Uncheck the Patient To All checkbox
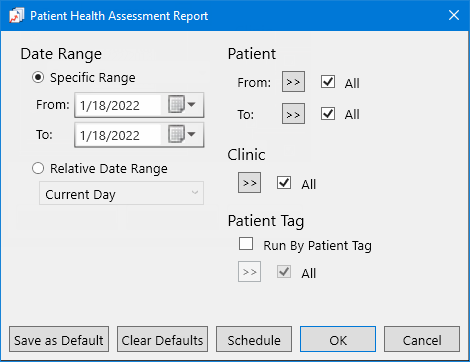Screen dimensions: 470x362 [328, 114]
